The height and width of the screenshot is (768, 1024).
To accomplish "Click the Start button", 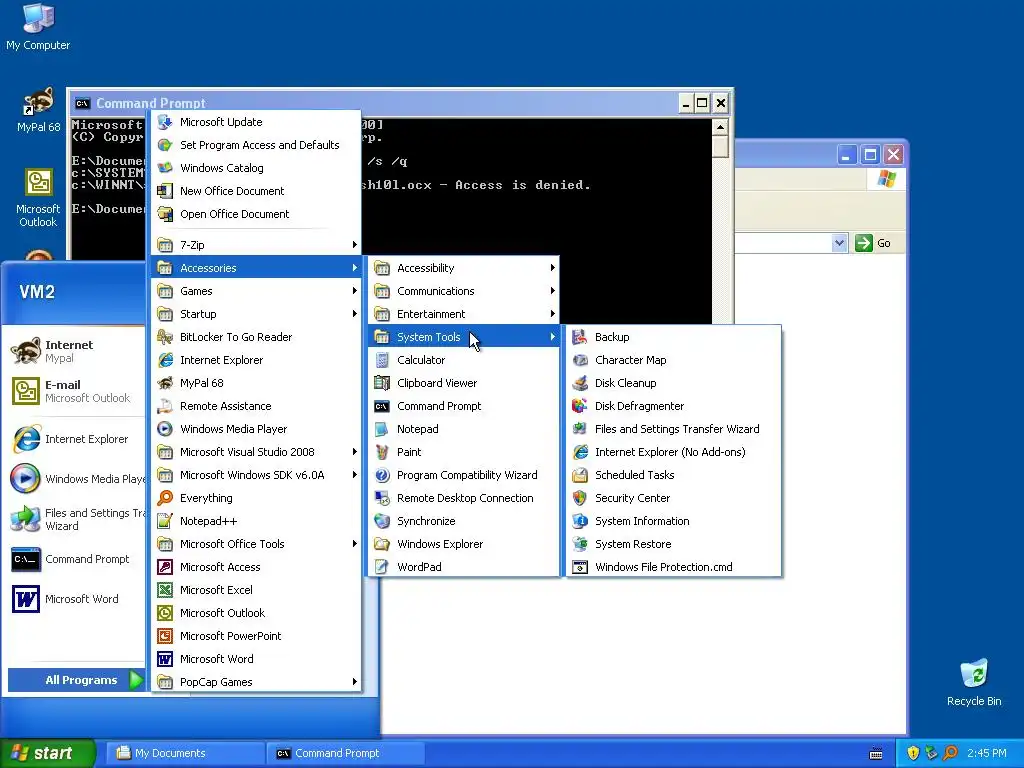I will coord(48,753).
